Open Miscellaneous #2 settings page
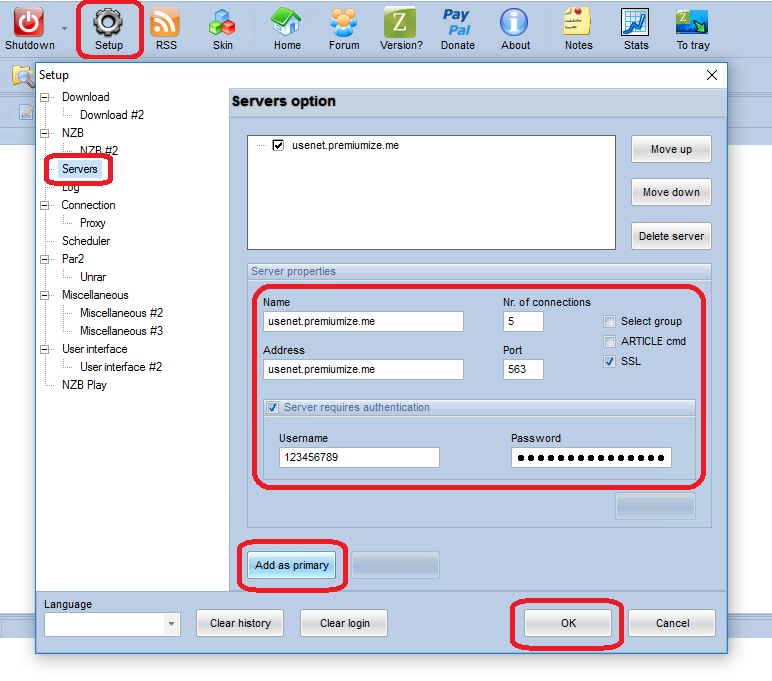This screenshot has height=681, width=772. pyautogui.click(x=121, y=313)
